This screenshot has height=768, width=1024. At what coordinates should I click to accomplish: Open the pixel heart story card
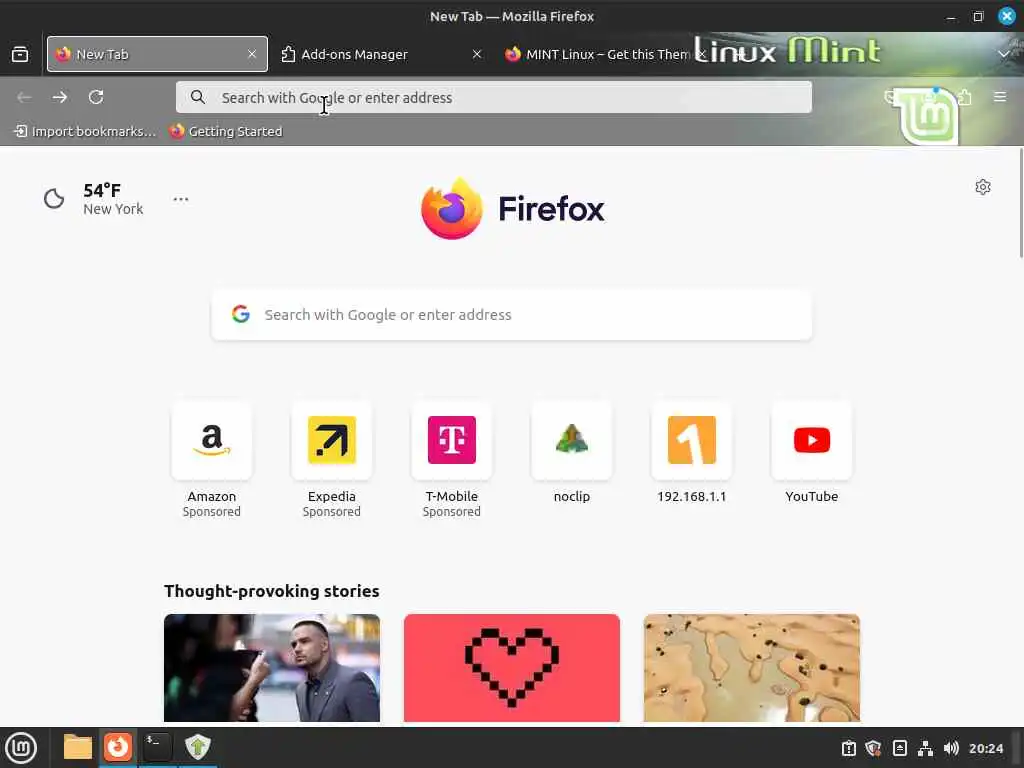(511, 667)
